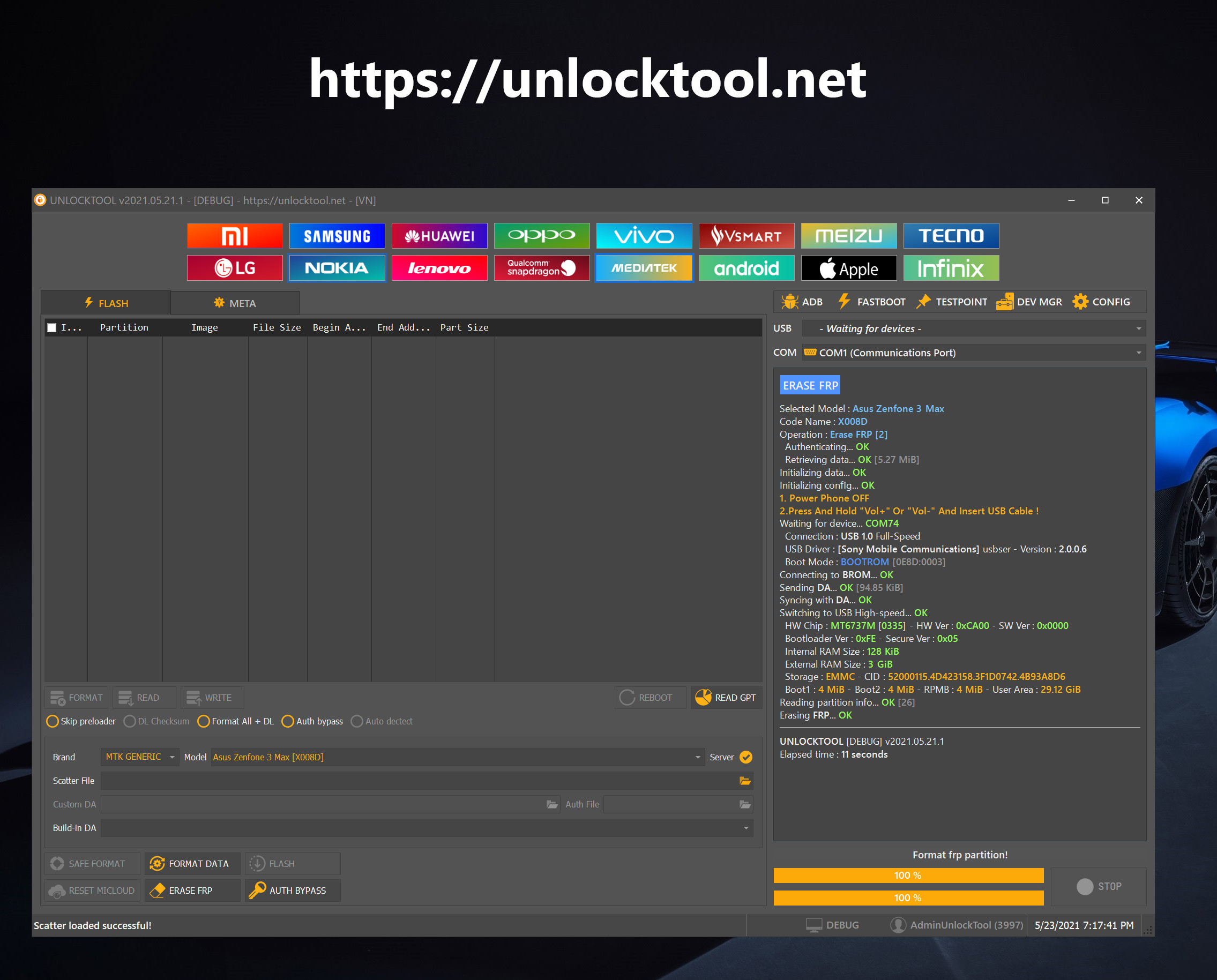The width and height of the screenshot is (1217, 980).
Task: Click the lower 100% progress bar
Action: pos(908,898)
